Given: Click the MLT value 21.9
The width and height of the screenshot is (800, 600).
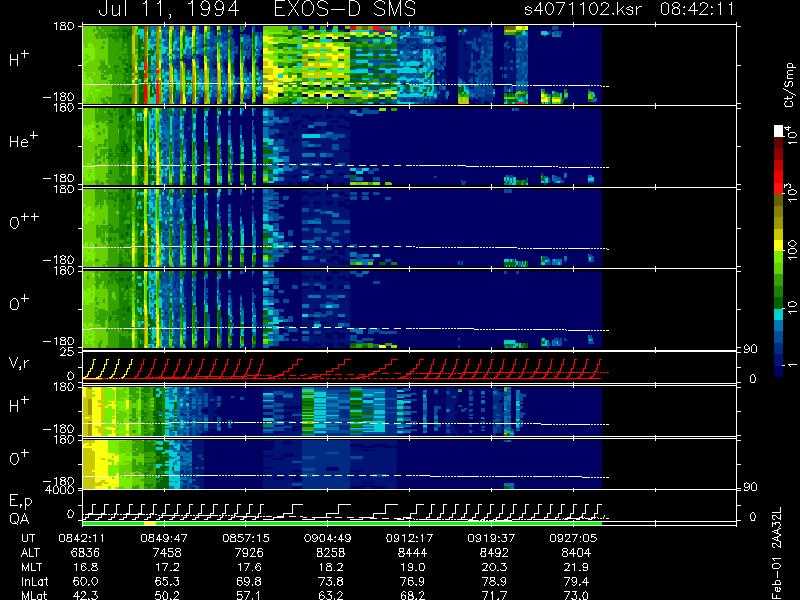Looking at the screenshot, I should pyautogui.click(x=576, y=567).
